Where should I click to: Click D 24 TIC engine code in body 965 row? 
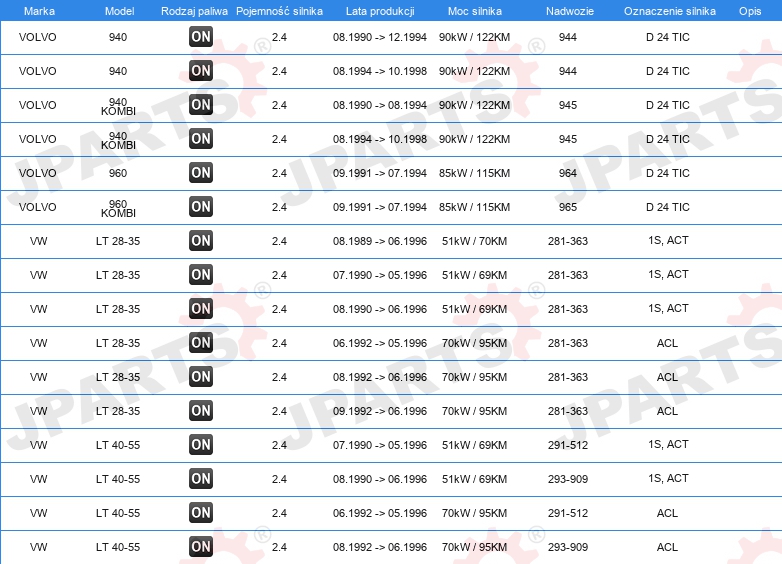668,207
